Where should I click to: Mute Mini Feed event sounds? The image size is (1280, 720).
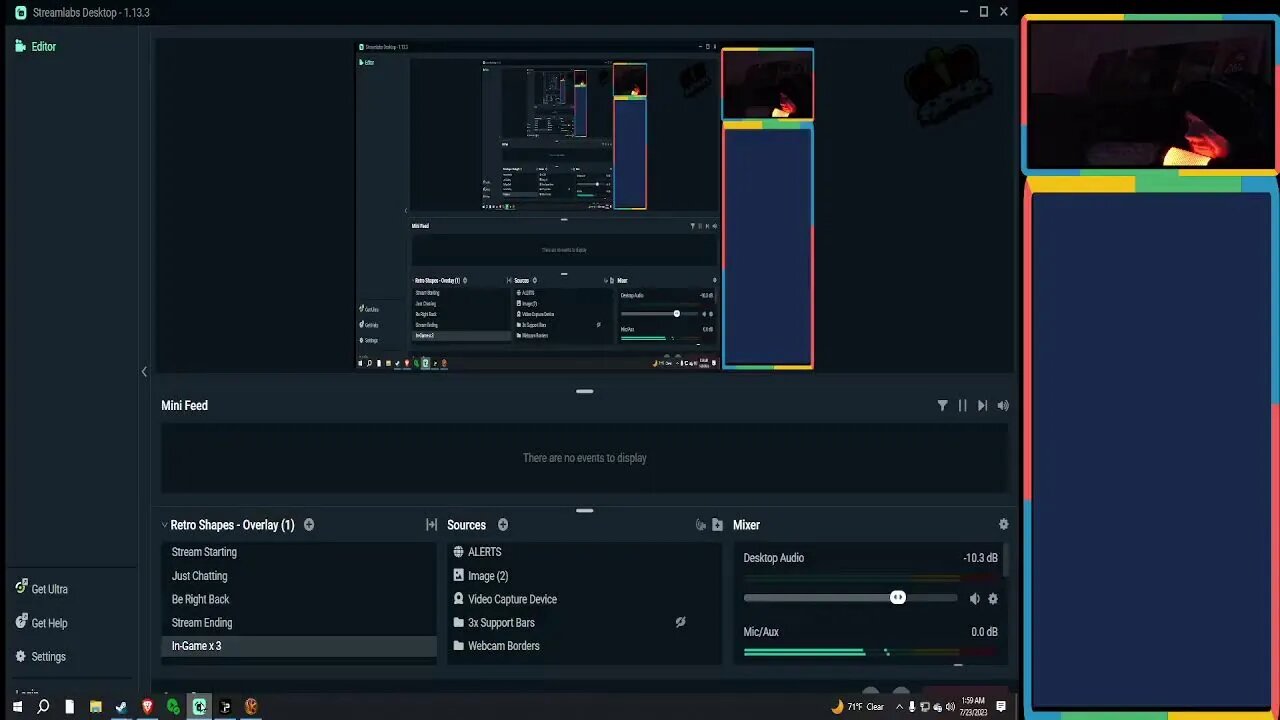[x=1003, y=406]
